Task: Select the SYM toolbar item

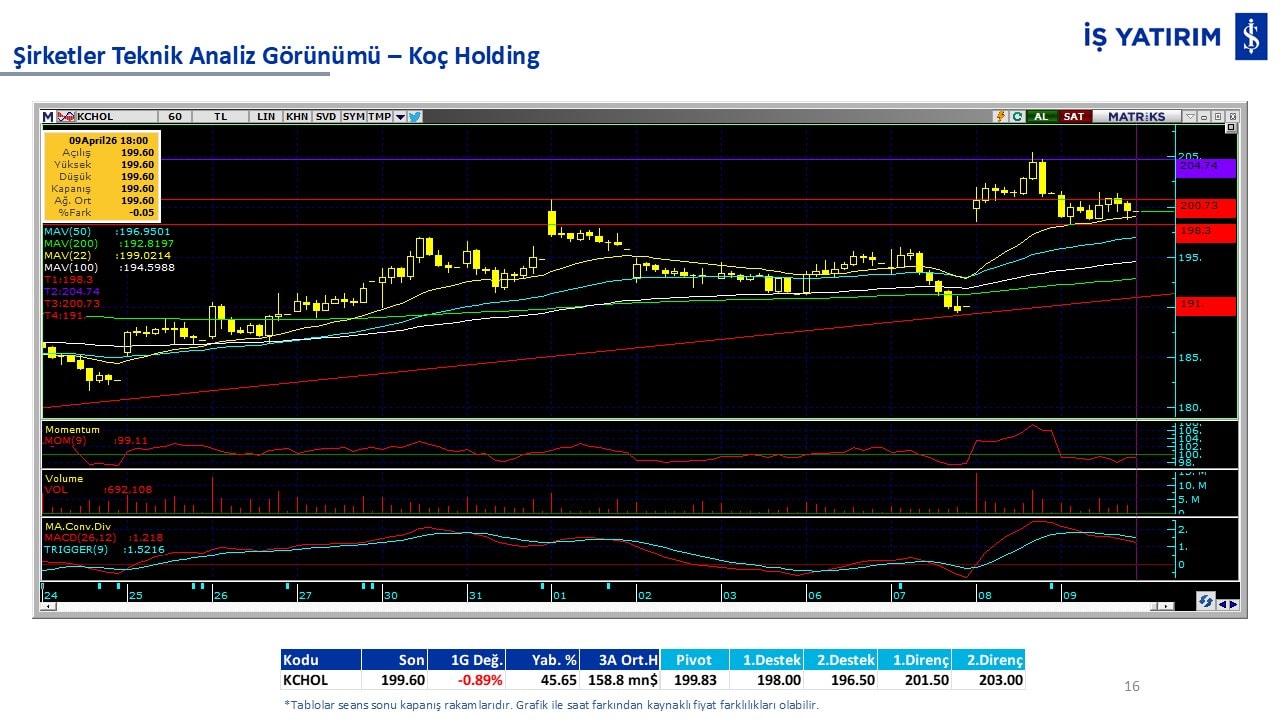Action: 353,116
